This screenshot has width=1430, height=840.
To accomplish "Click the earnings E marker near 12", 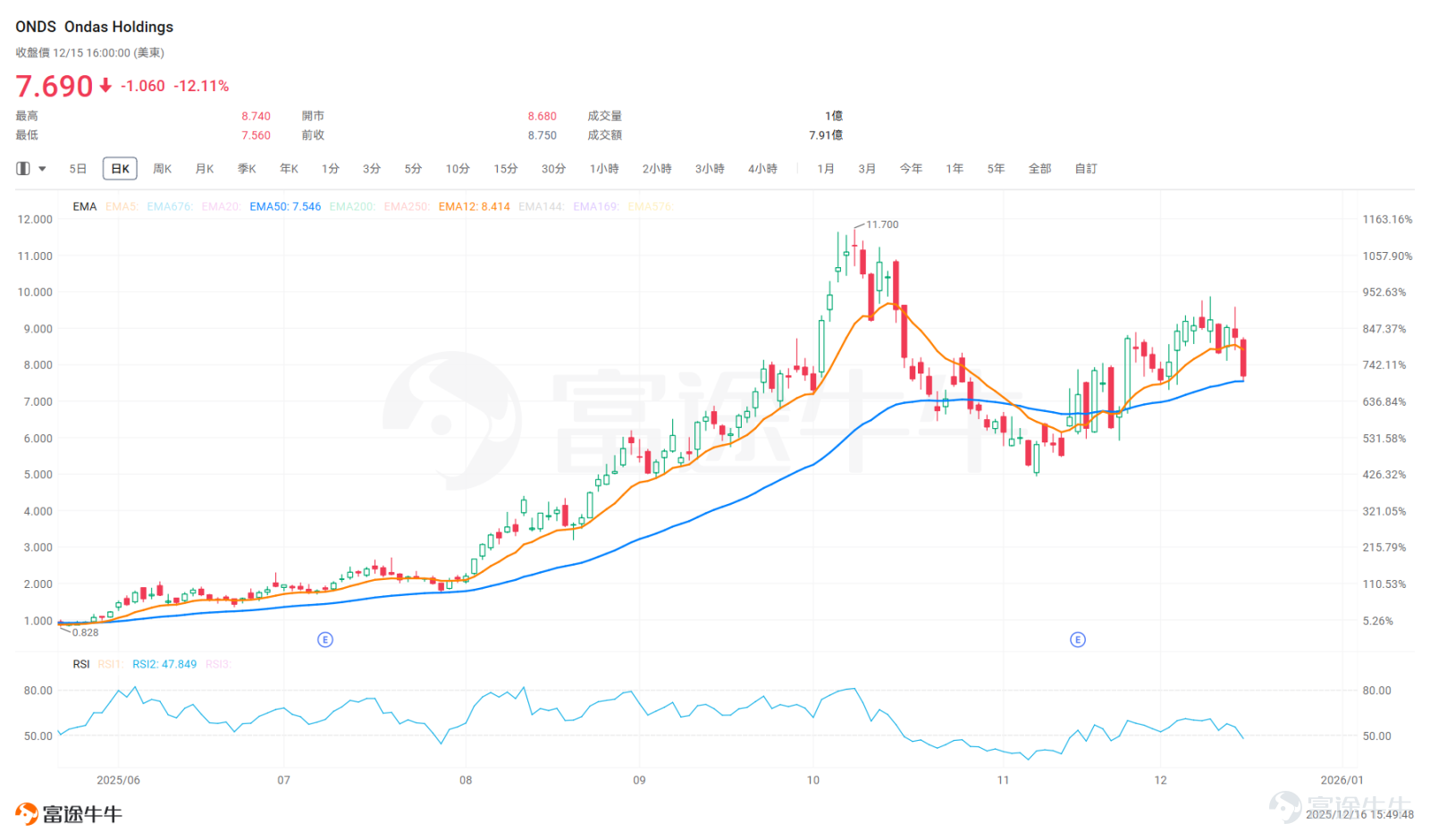I will click(x=1078, y=639).
